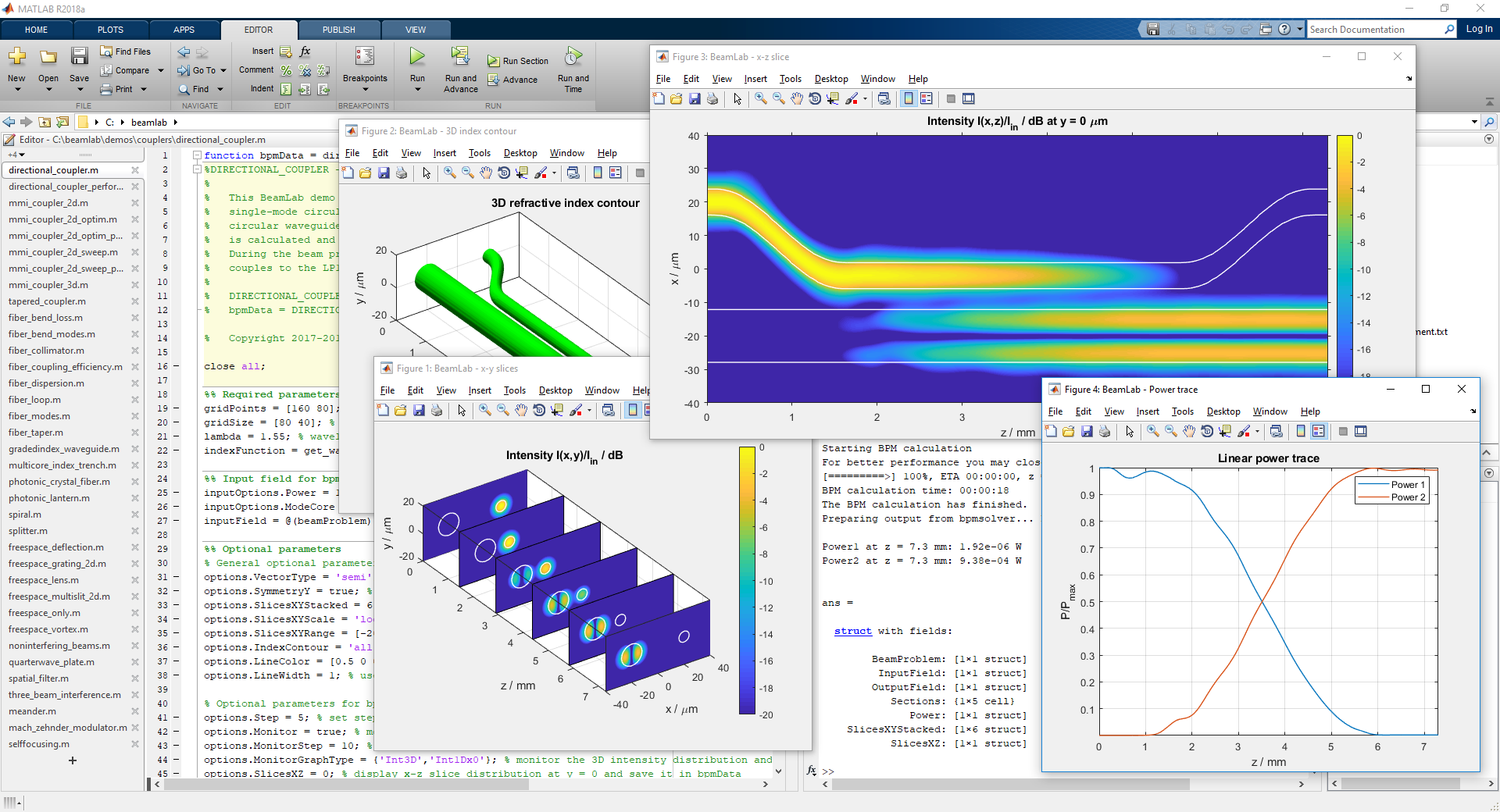Expand the Go To dropdown

point(223,70)
